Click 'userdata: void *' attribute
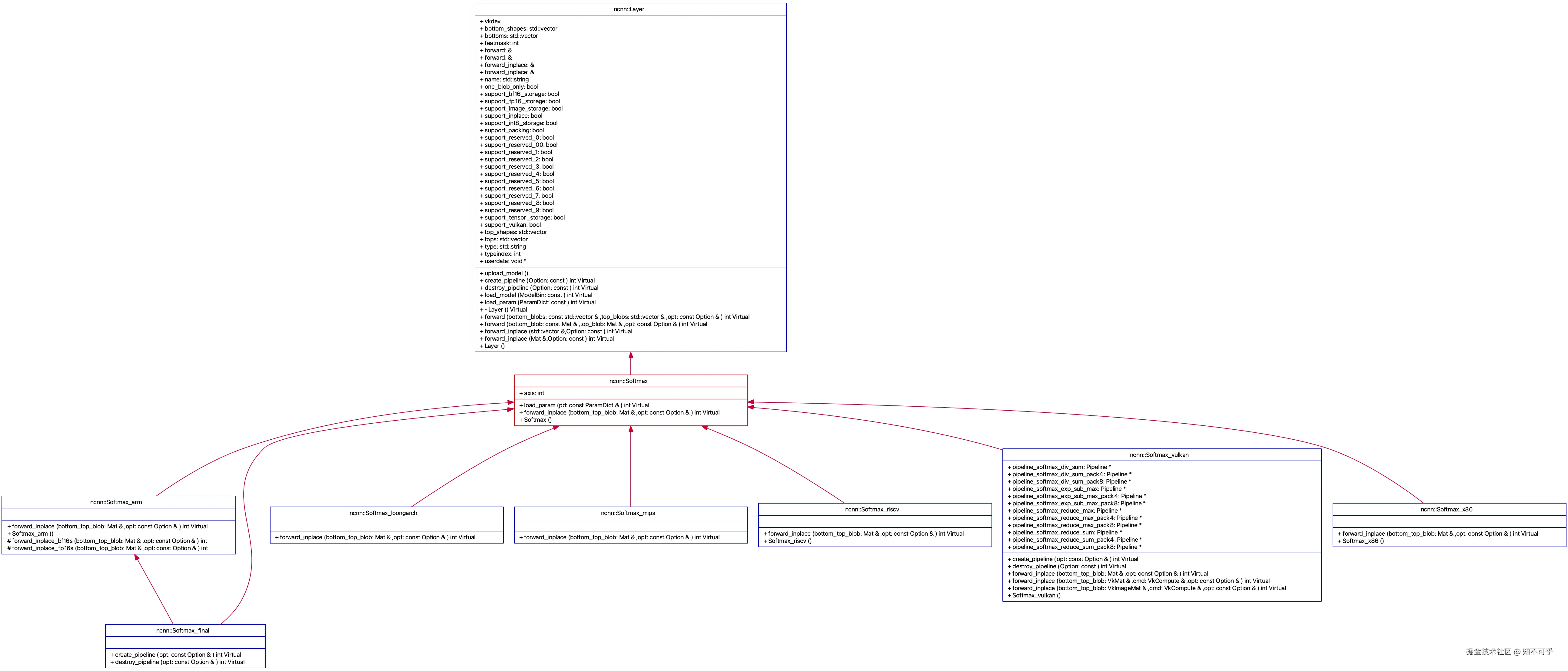Screen dimensions: 1568x671 503,262
